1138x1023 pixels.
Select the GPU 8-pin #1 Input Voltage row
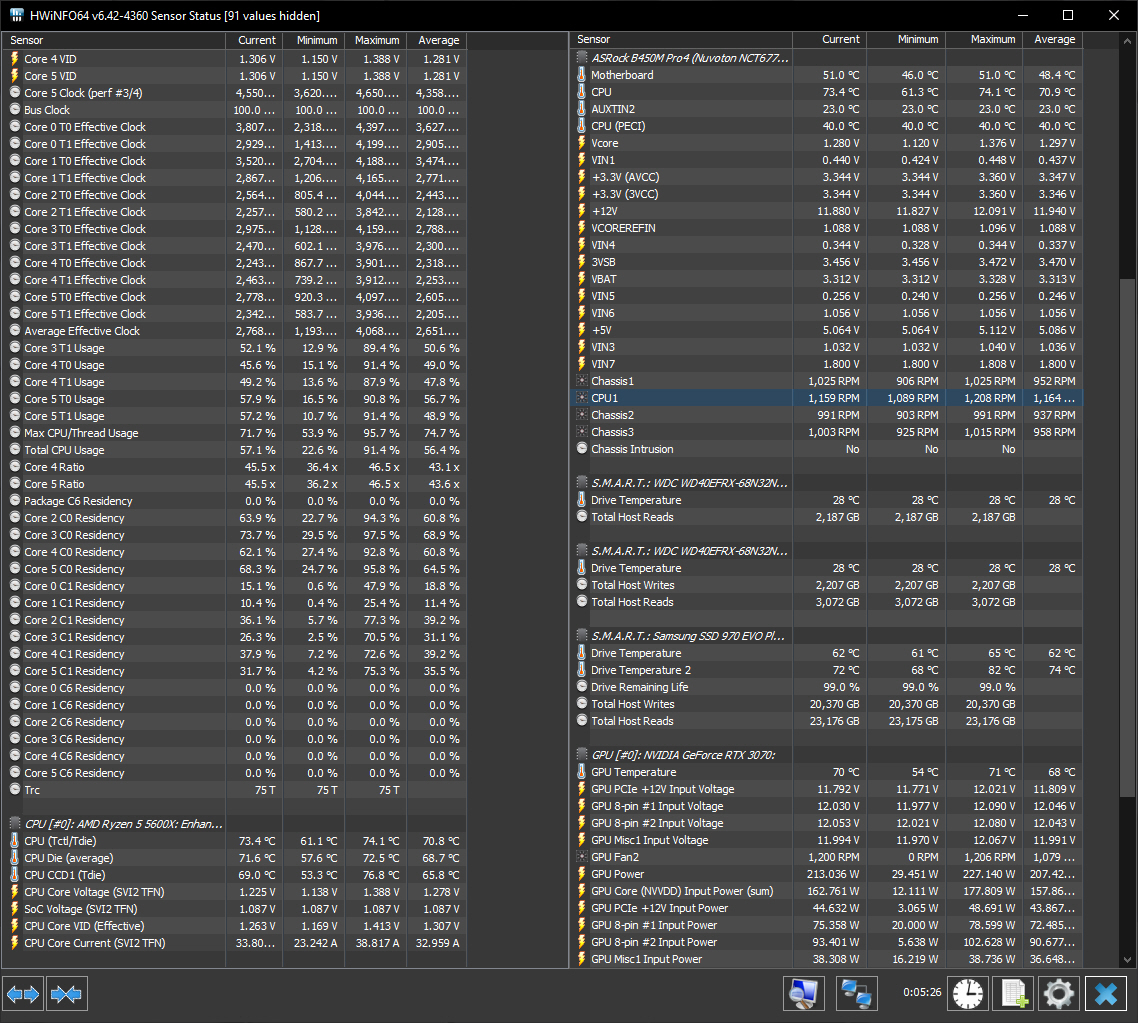pyautogui.click(x=827, y=806)
